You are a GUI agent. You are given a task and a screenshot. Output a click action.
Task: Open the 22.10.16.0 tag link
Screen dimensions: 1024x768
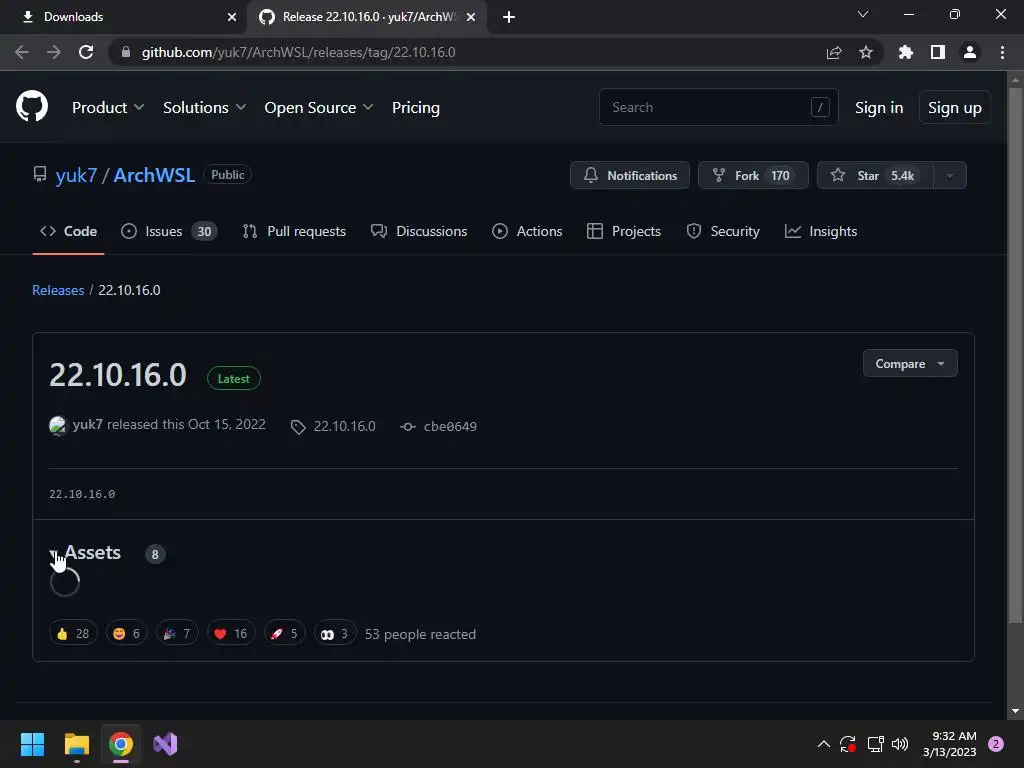334,426
